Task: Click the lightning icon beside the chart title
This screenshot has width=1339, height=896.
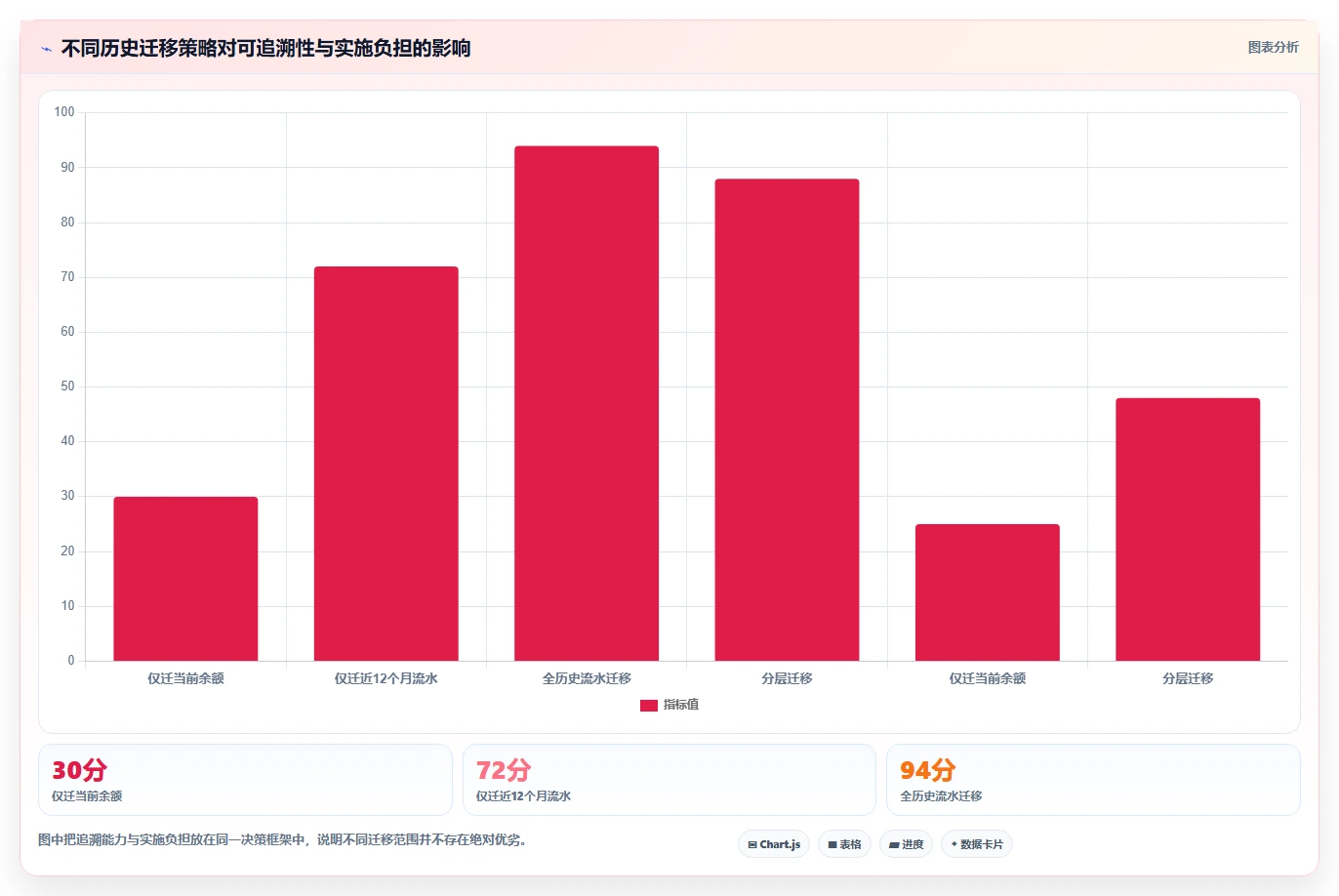Action: coord(46,49)
